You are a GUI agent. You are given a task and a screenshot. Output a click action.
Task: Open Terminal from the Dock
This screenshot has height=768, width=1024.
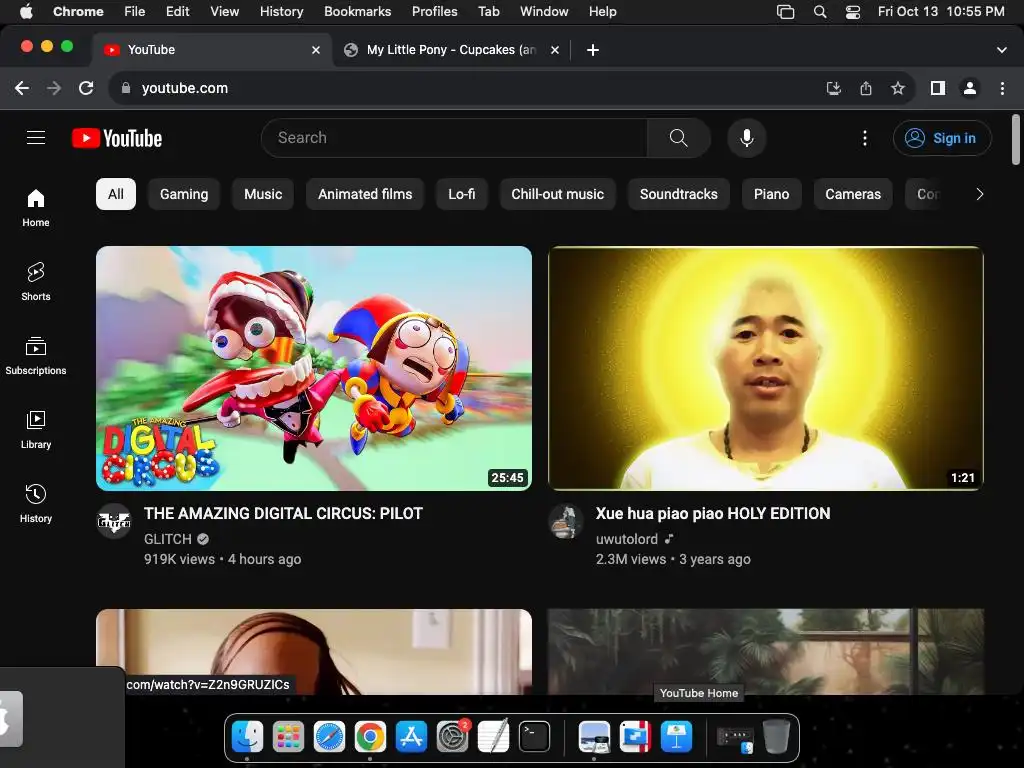[534, 737]
